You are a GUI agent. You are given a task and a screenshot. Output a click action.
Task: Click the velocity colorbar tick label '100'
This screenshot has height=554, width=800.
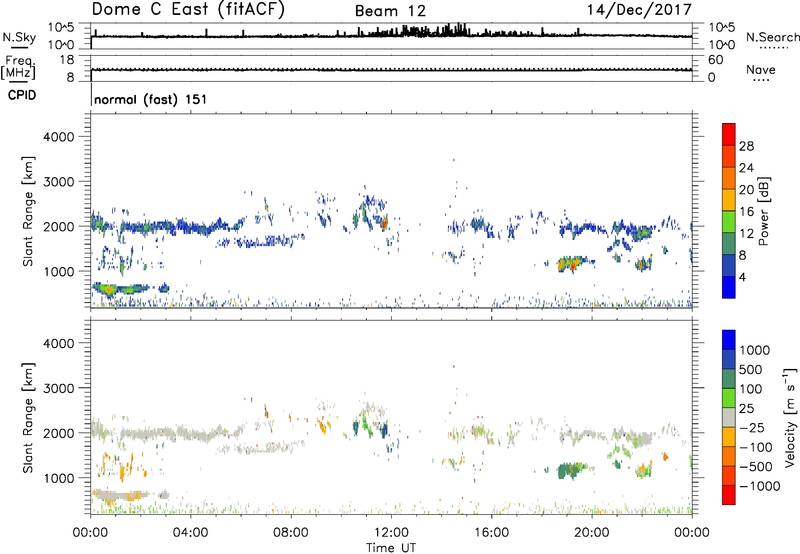[x=751, y=389]
